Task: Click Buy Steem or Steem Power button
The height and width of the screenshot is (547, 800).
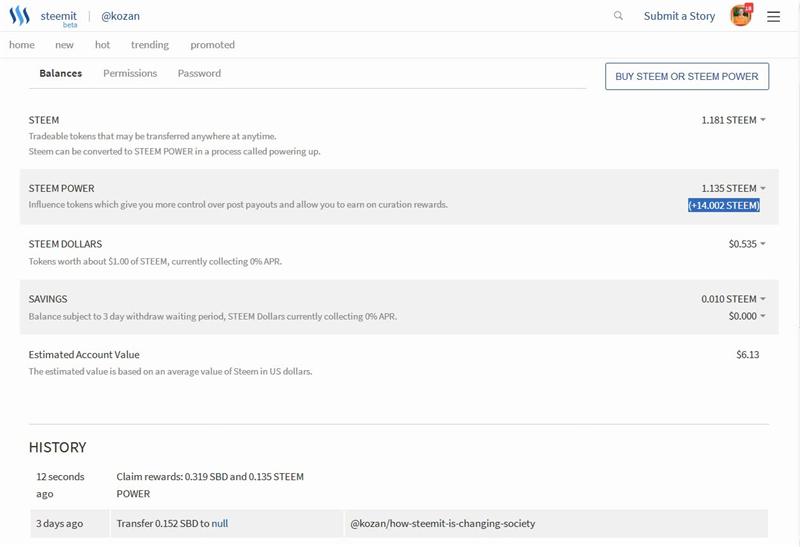Action: pos(687,77)
